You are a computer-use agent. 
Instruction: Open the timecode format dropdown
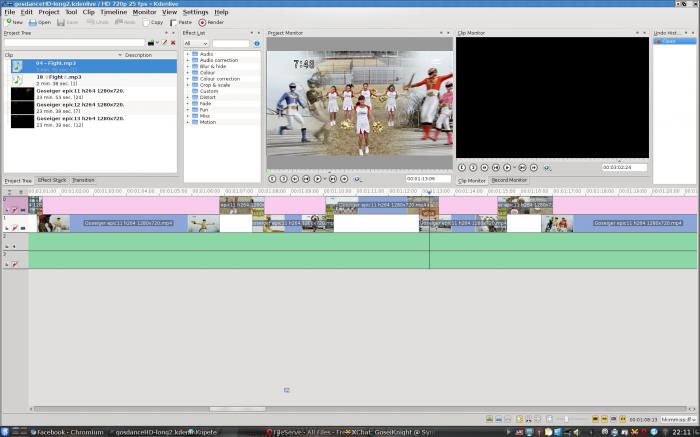point(678,419)
